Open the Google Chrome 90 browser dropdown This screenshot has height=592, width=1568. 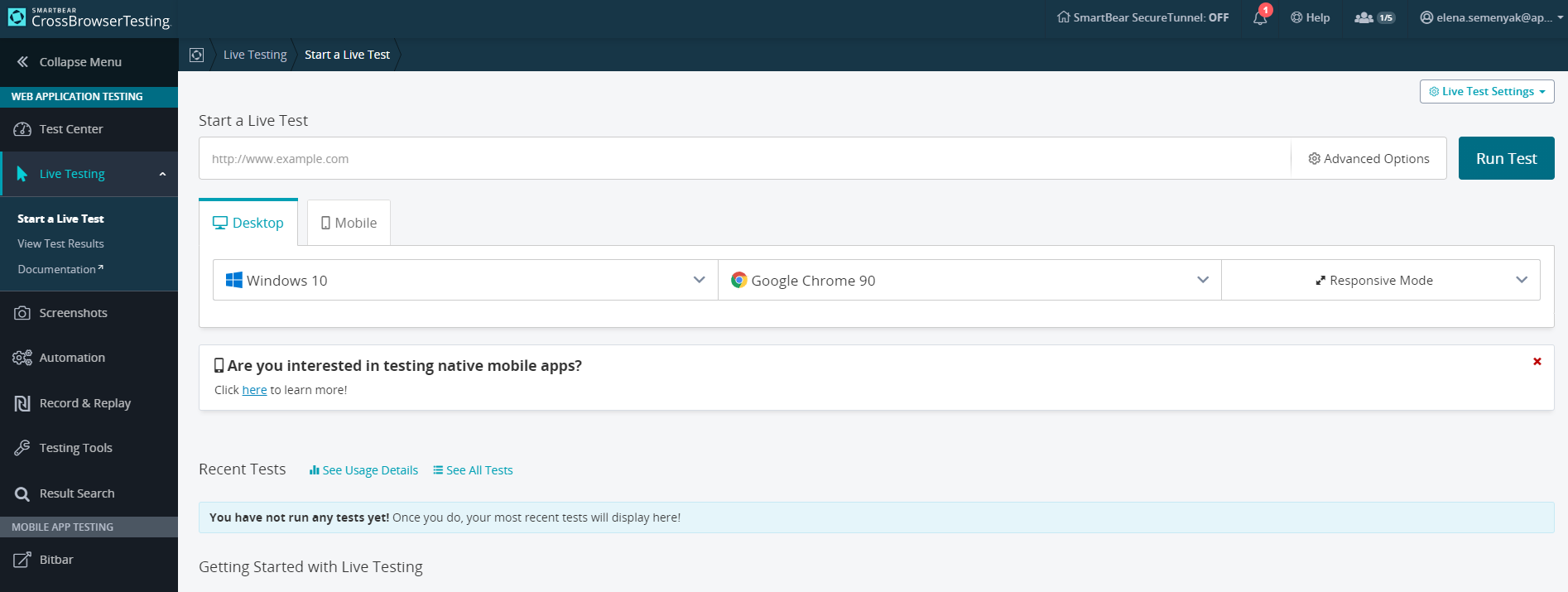click(x=969, y=280)
